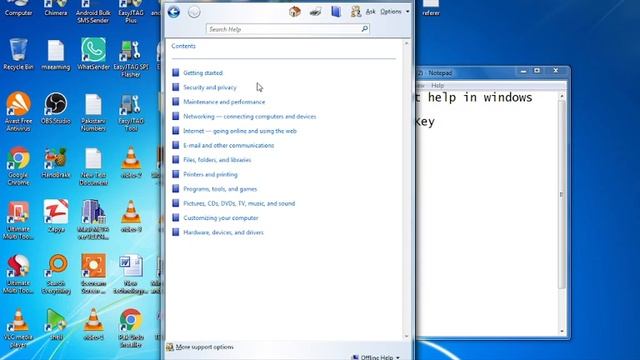640x360 pixels.
Task: Click book icon beside Printers and printing
Action: (x=176, y=174)
